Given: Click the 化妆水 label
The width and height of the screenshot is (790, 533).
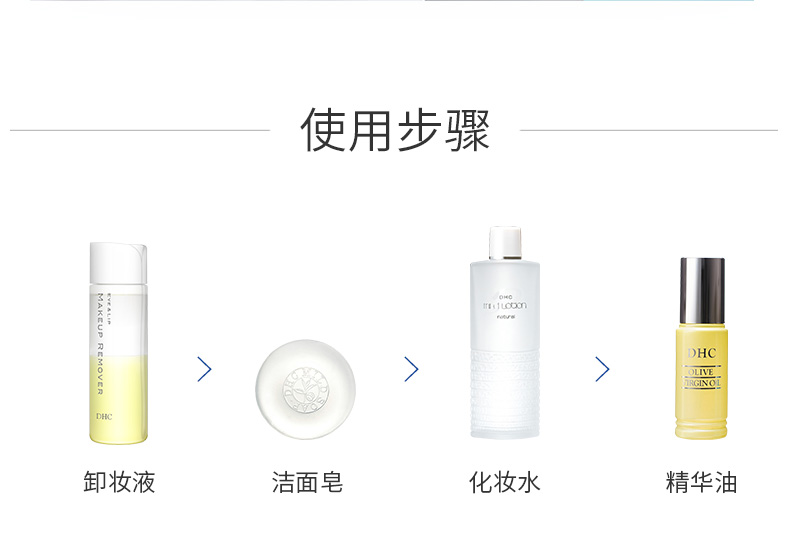Looking at the screenshot, I should click(504, 482).
